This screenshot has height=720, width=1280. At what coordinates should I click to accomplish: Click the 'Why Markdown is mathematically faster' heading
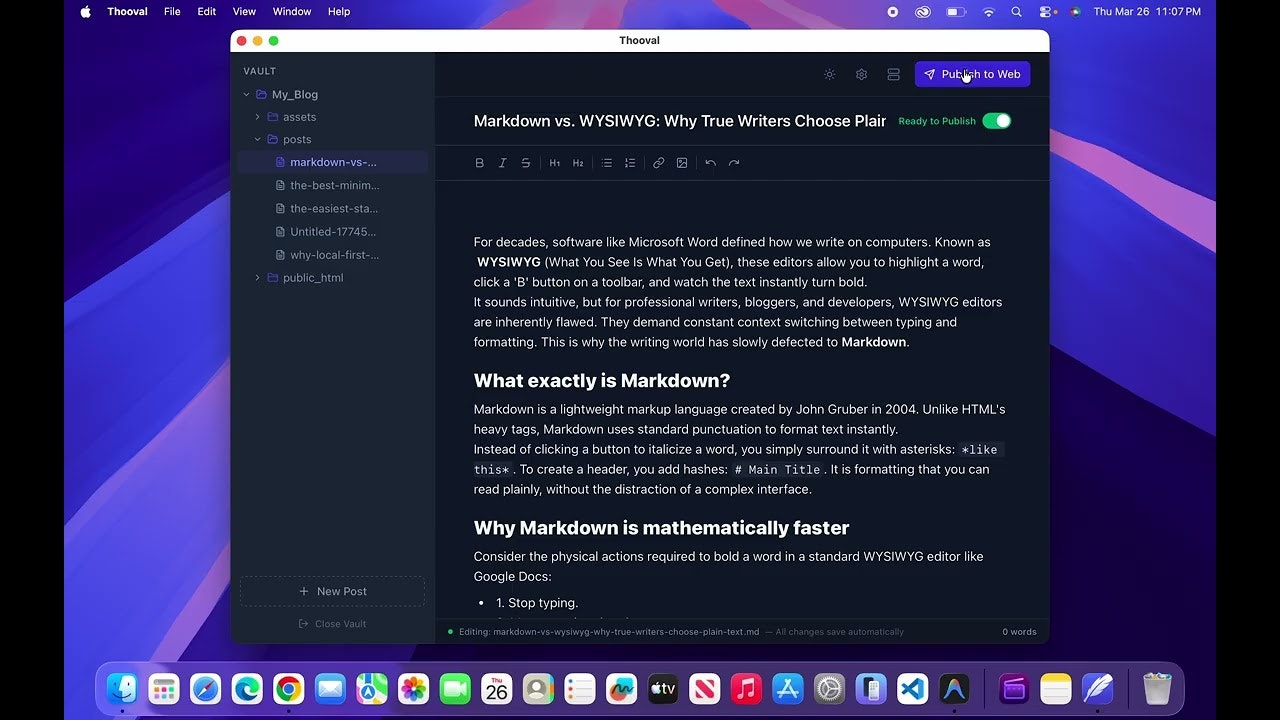coord(661,528)
